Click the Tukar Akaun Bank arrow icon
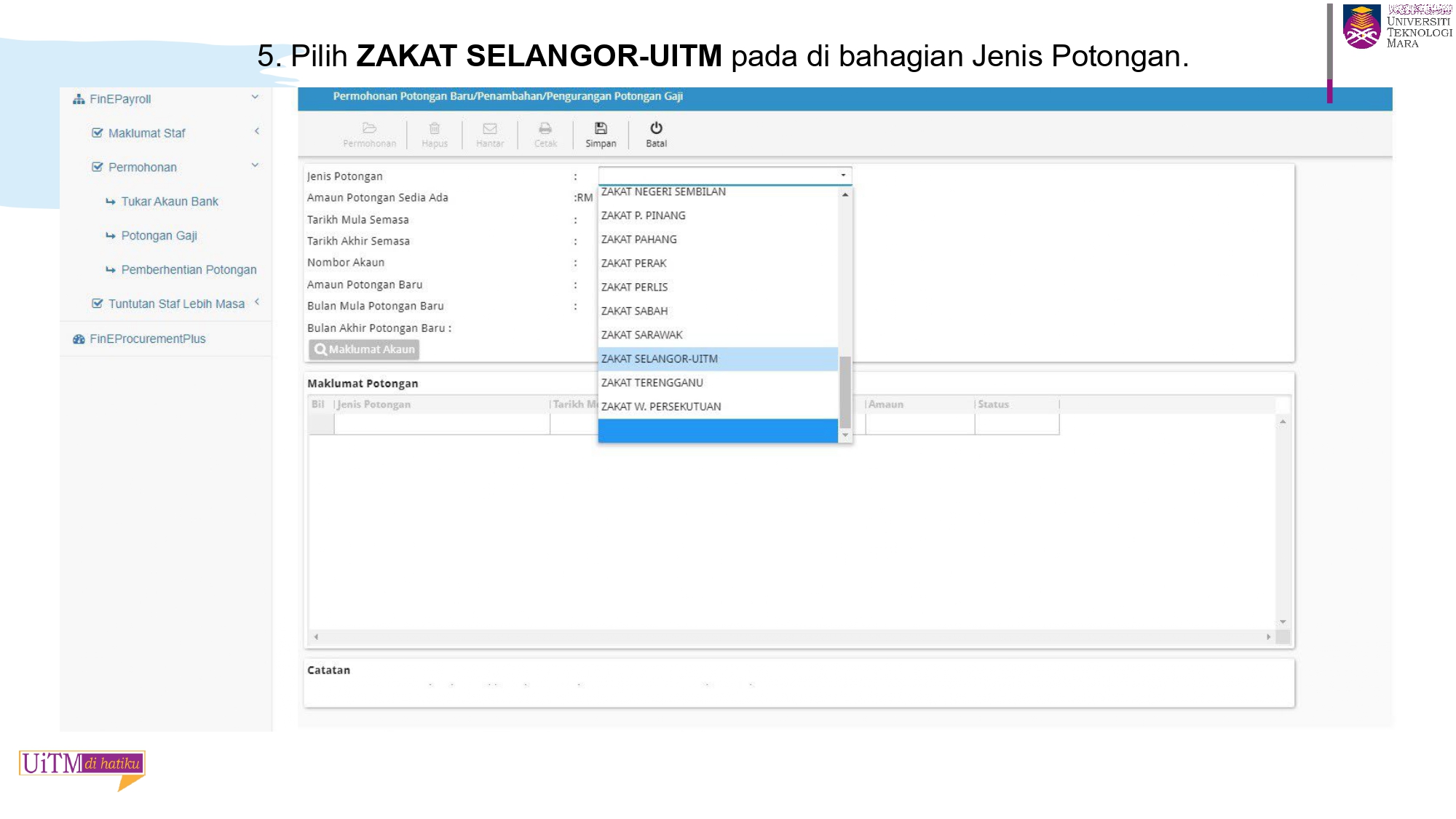This screenshot has height=819, width=1456. point(111,202)
